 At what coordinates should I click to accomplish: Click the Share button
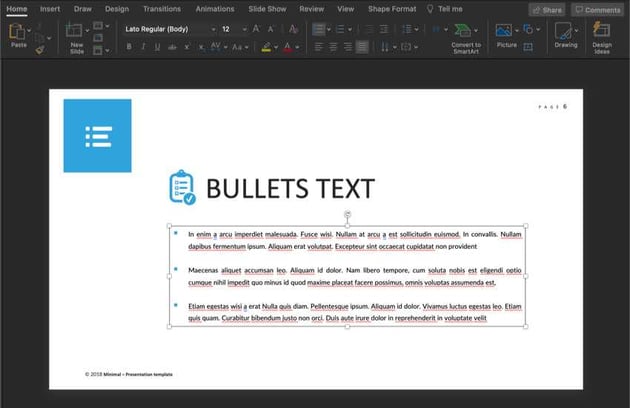point(547,9)
